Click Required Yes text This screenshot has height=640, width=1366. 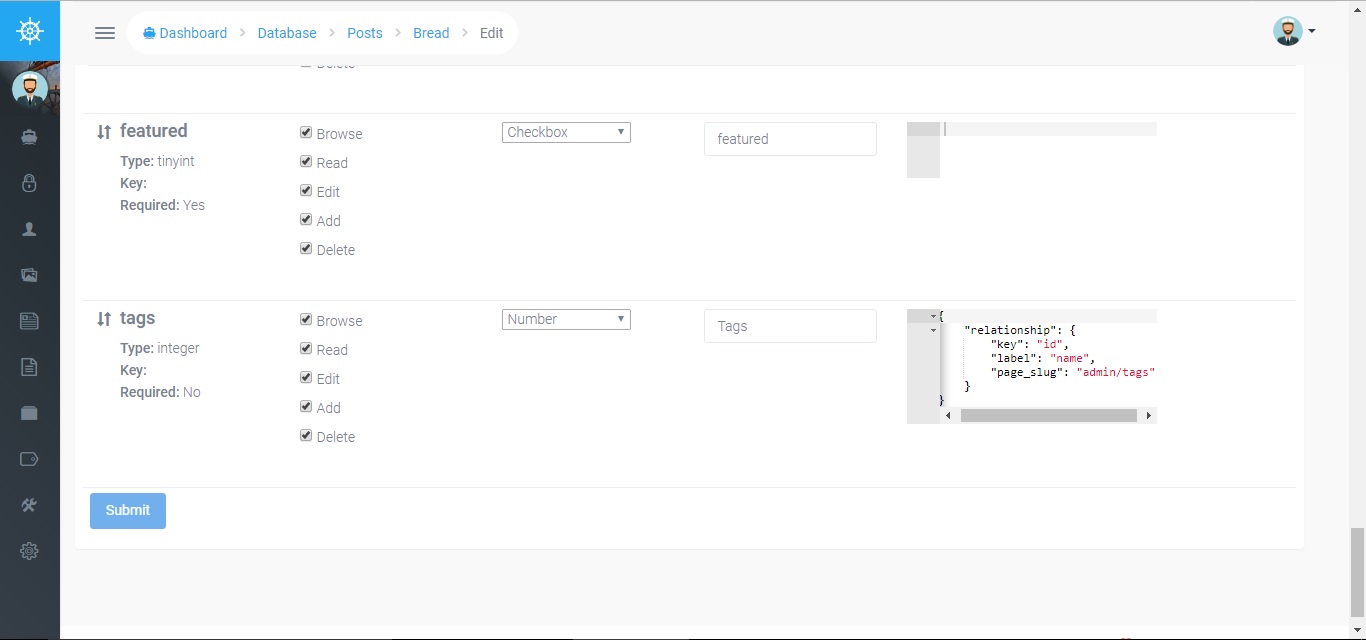pos(162,205)
